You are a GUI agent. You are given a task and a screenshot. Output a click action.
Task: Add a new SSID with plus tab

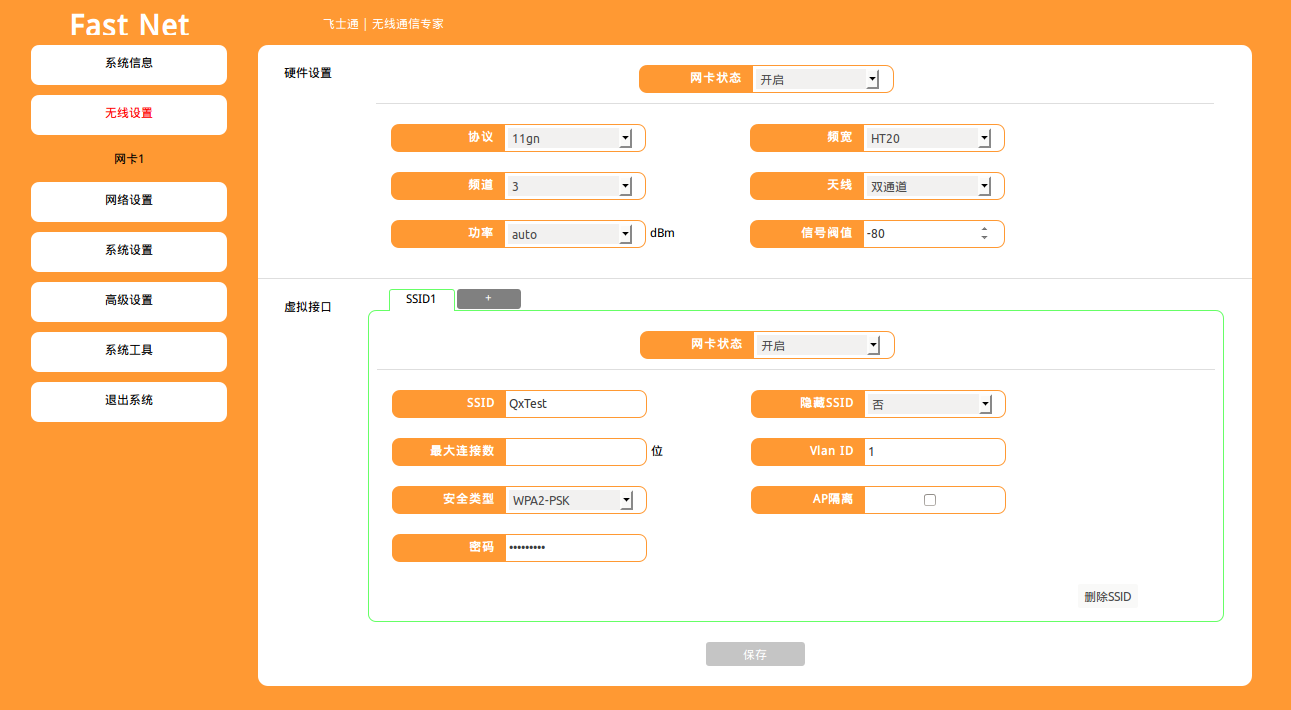pos(488,299)
